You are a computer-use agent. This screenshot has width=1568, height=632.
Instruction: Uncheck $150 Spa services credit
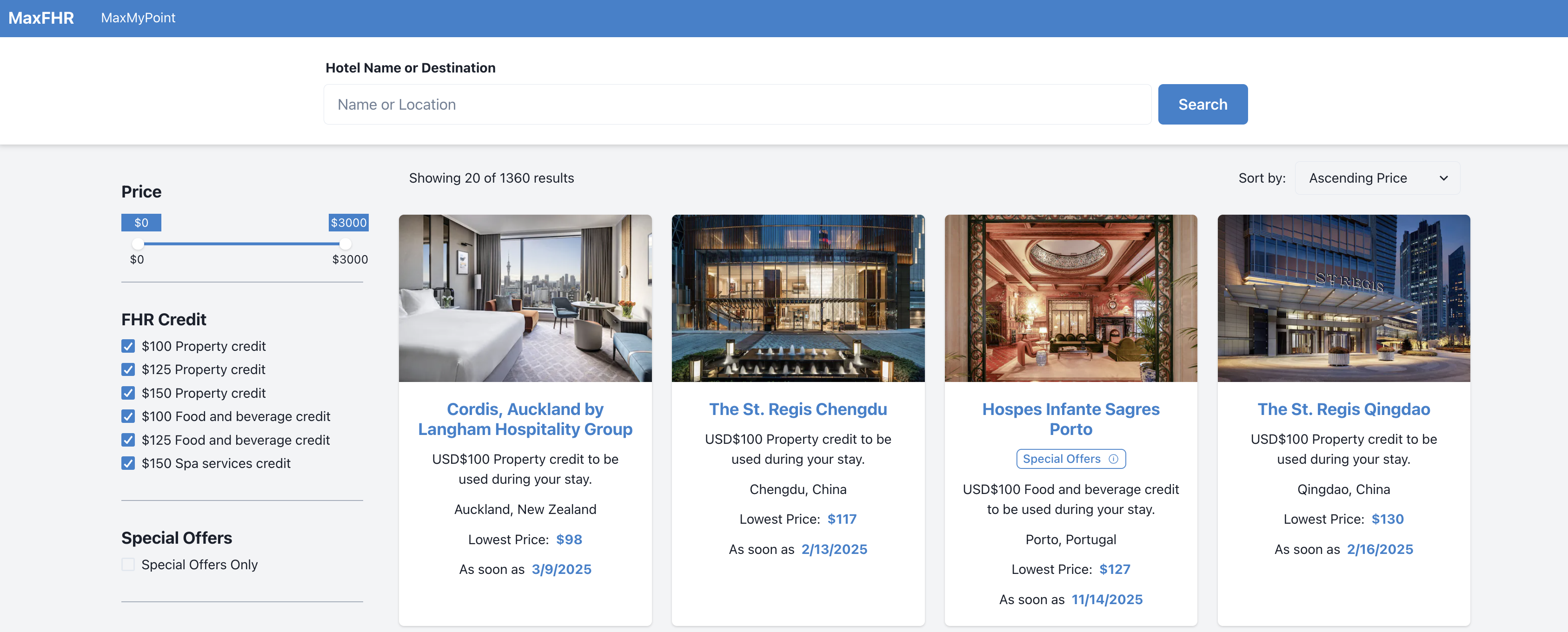pos(128,463)
